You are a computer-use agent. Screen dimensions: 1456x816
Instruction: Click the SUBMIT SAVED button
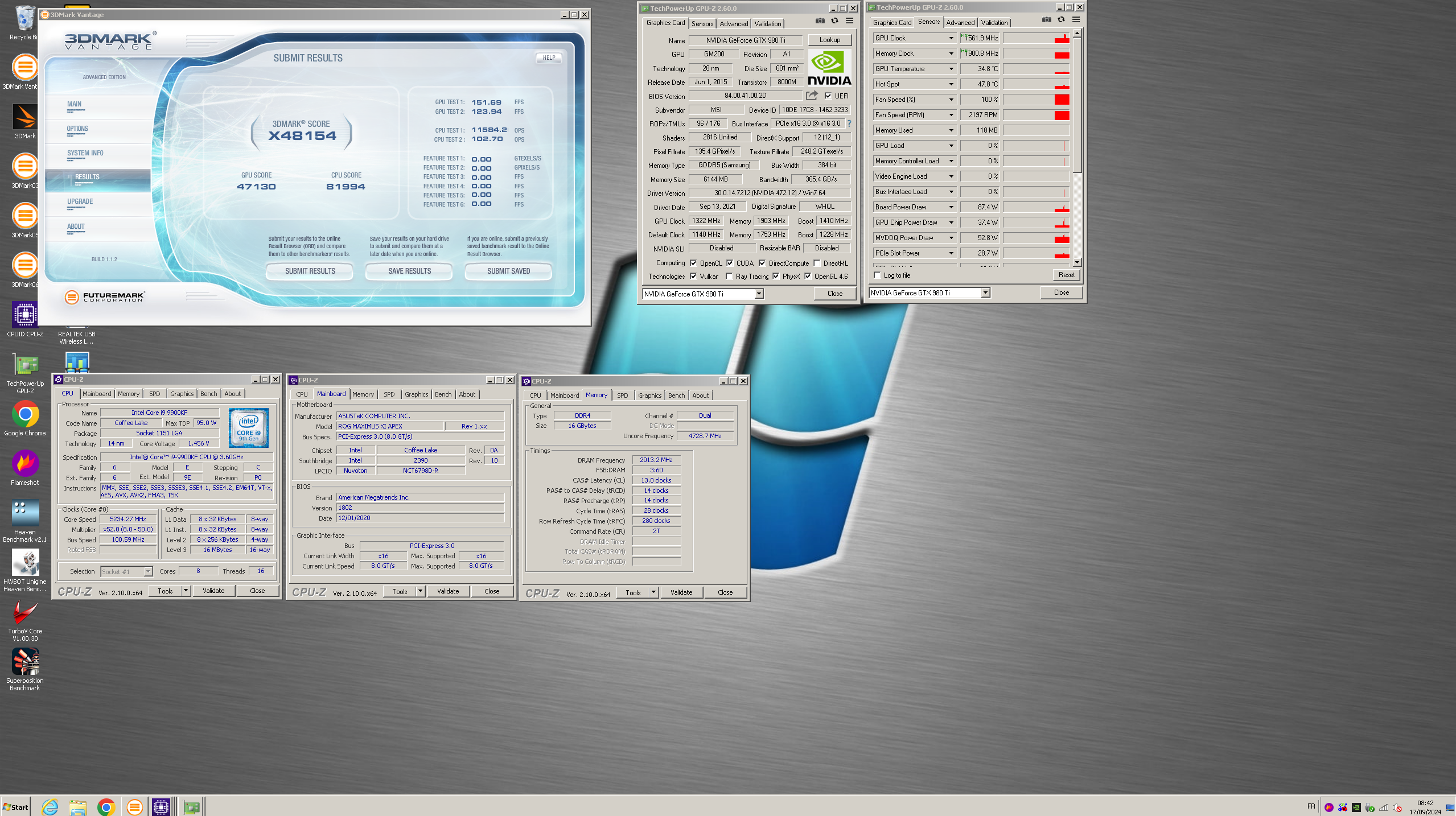(508, 271)
